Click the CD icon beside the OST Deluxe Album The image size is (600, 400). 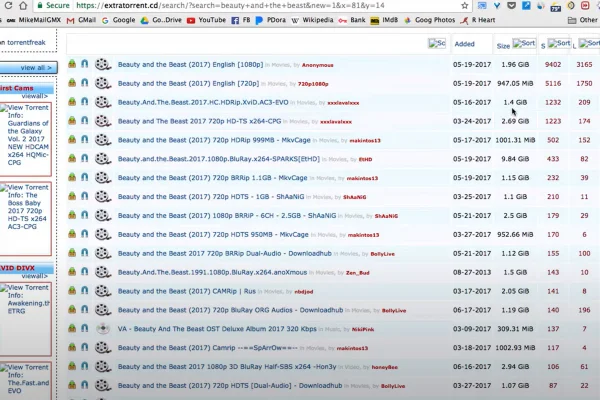103,328
